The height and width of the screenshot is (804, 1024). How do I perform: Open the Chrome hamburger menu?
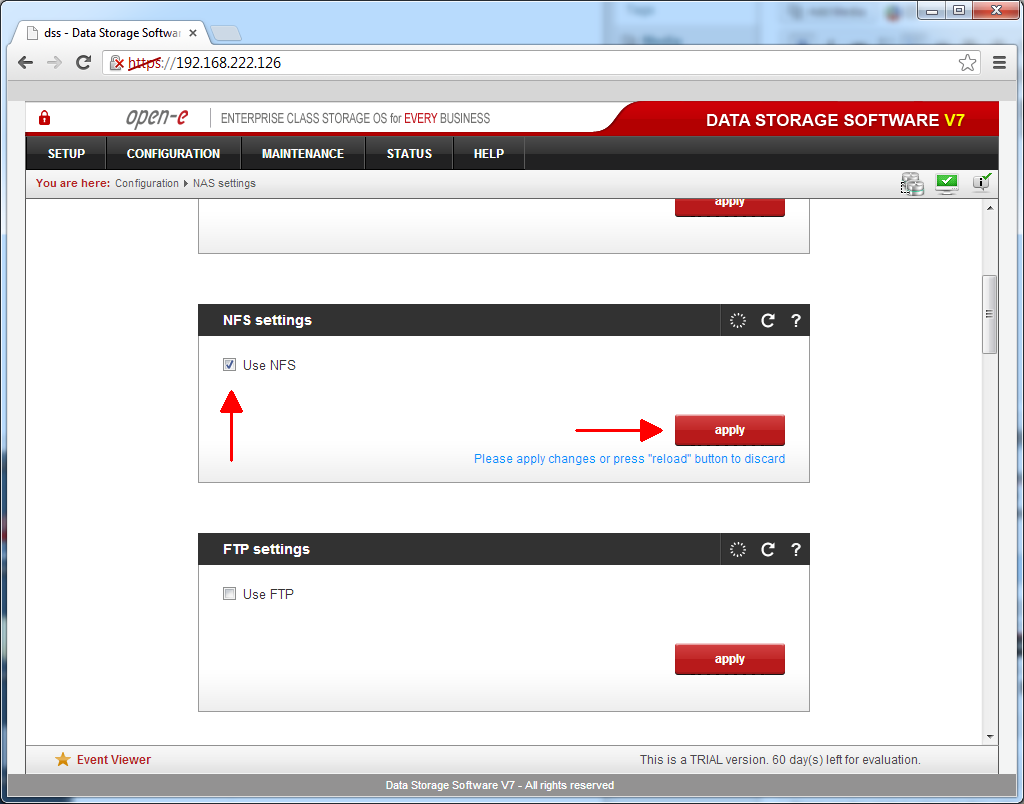click(999, 63)
